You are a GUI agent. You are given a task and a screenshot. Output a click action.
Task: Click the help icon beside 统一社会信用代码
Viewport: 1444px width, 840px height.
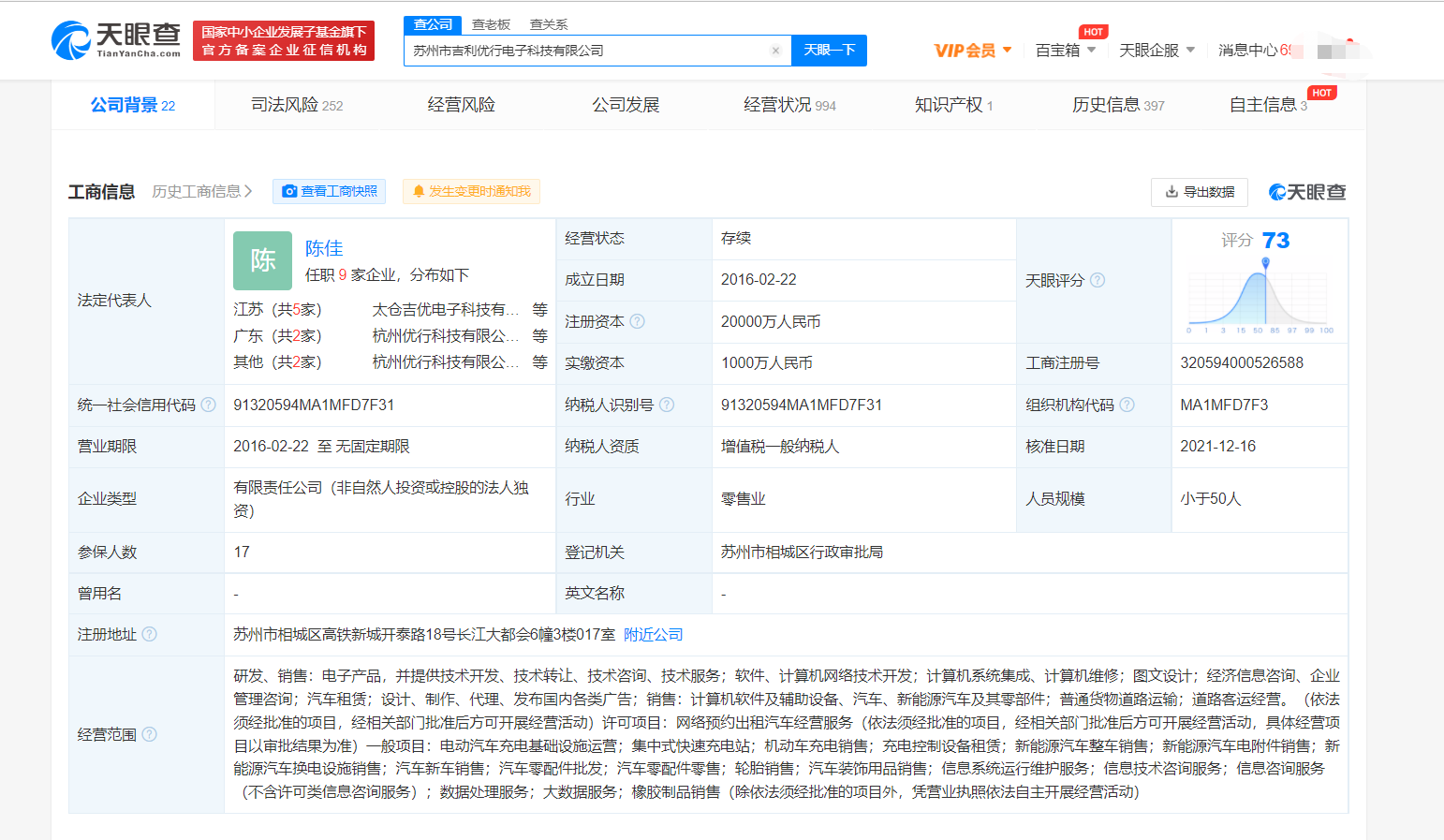(x=208, y=405)
